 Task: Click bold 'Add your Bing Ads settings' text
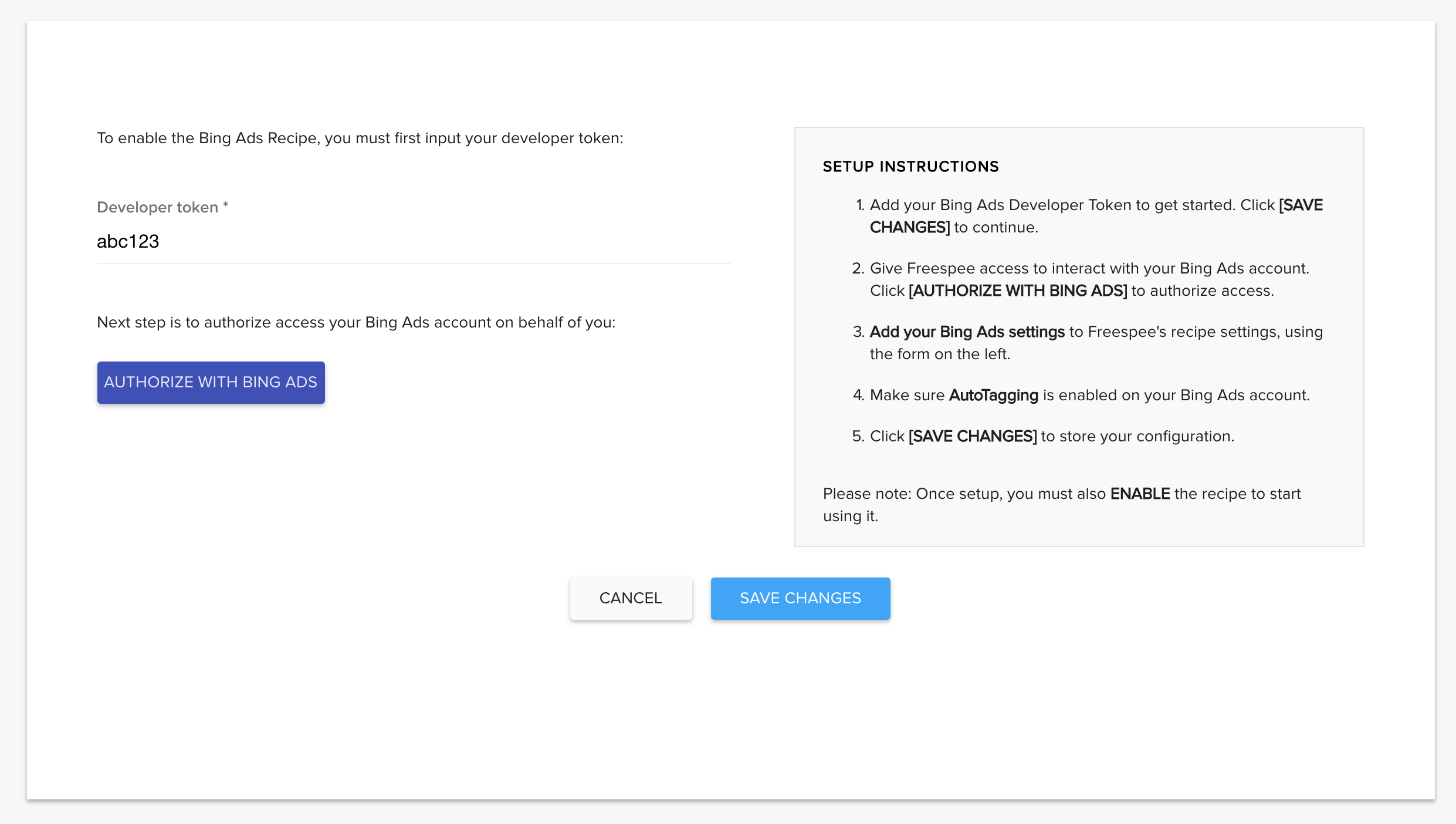click(x=967, y=332)
